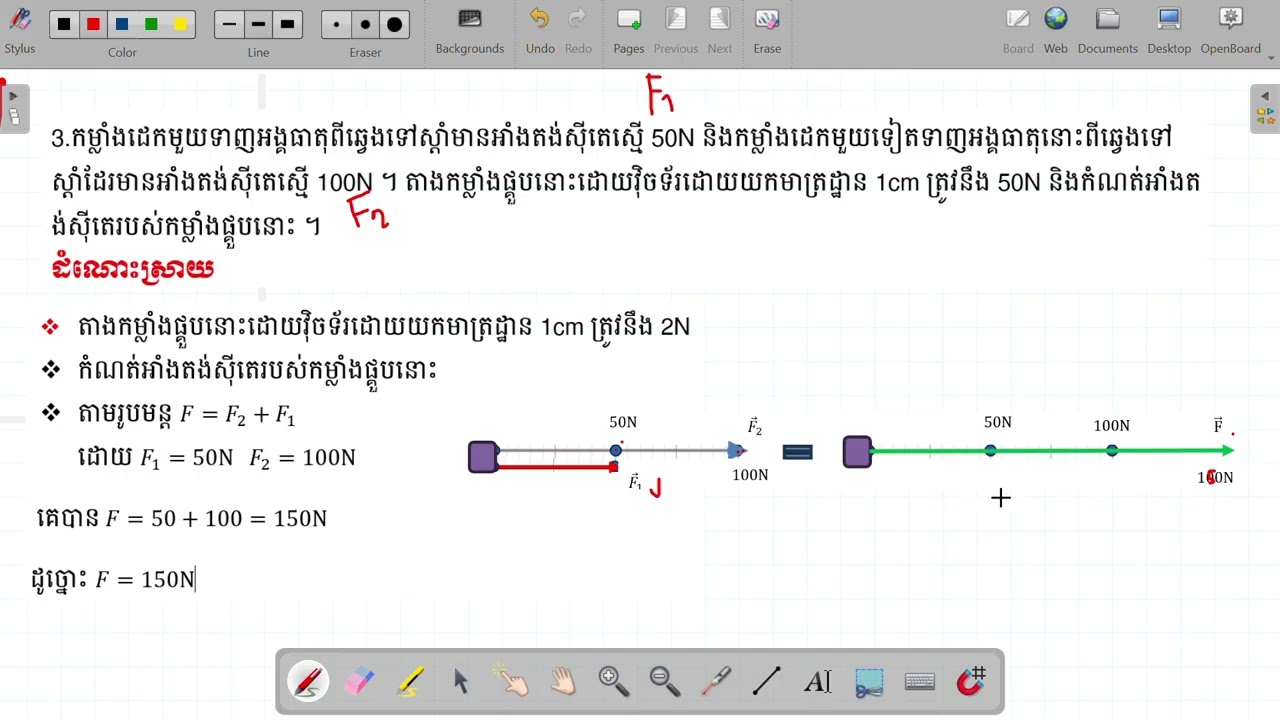Switch to Web mode

click(x=1056, y=30)
